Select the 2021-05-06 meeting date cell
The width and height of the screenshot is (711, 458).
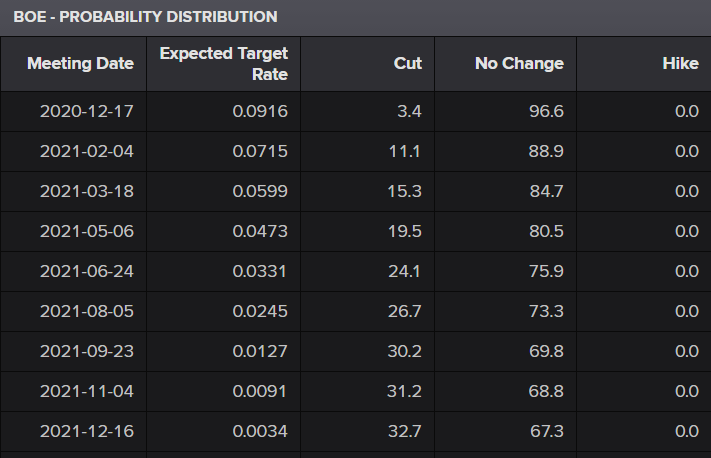tap(73, 231)
